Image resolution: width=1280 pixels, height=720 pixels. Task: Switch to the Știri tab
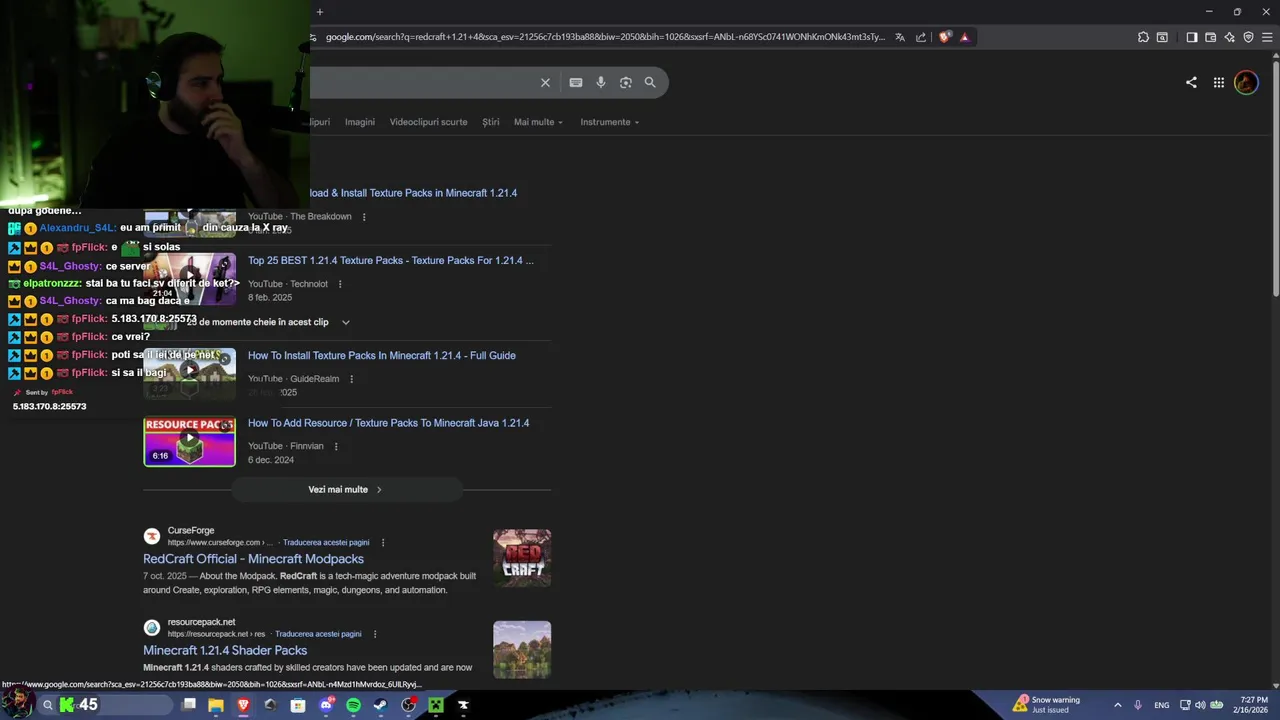click(490, 122)
